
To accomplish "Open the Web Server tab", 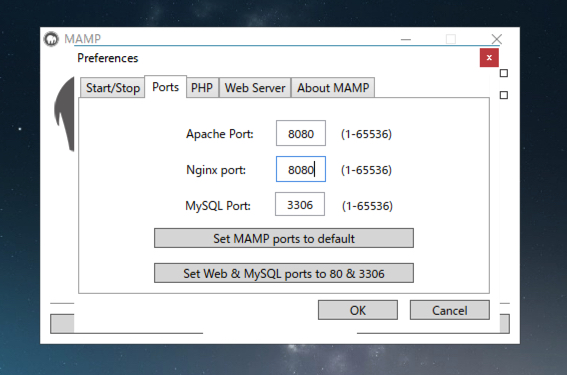I will 255,88.
